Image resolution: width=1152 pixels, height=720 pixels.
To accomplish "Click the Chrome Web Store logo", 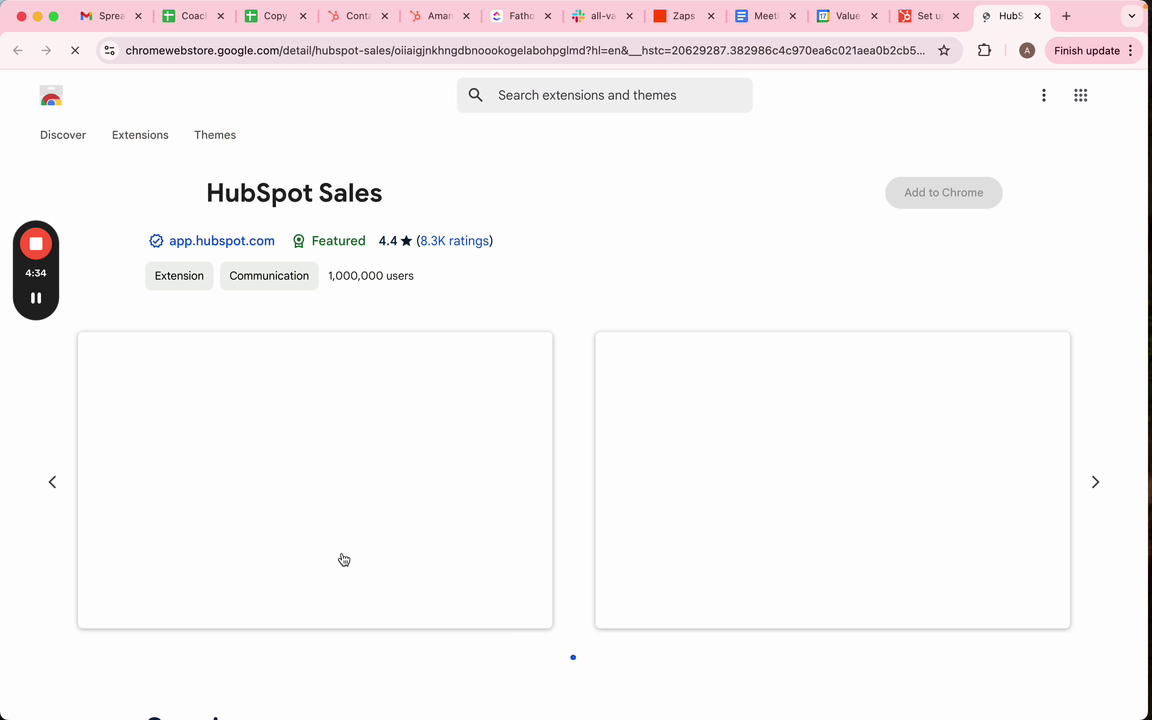I will pyautogui.click(x=51, y=96).
